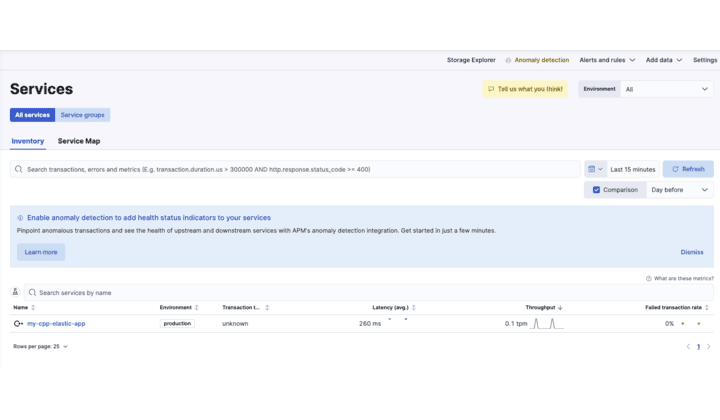
Task: Open the Rows per page selector
Action: tap(41, 346)
